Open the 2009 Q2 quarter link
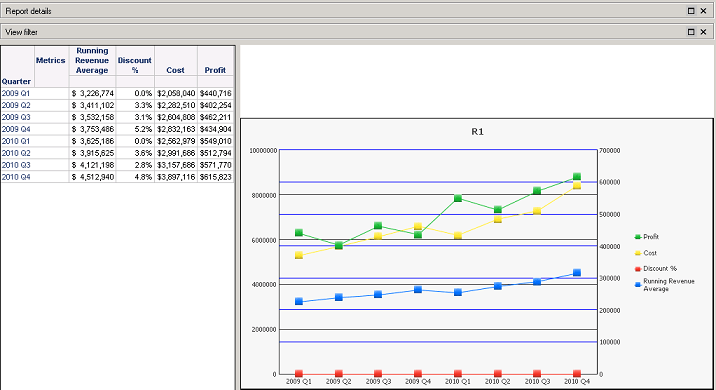The image size is (716, 390). click(x=16, y=105)
